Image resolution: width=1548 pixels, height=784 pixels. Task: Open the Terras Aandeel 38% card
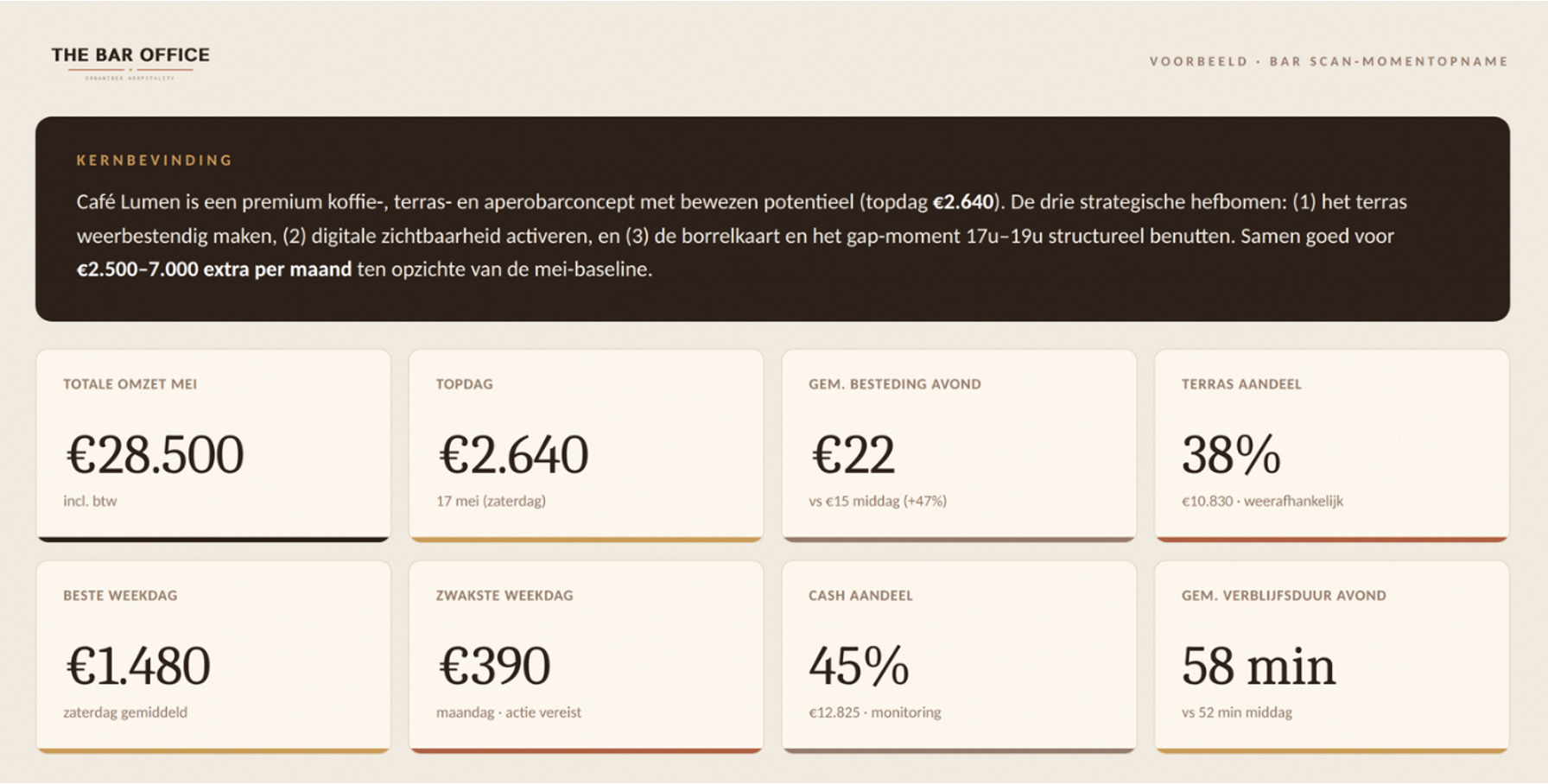pyautogui.click(x=1331, y=446)
